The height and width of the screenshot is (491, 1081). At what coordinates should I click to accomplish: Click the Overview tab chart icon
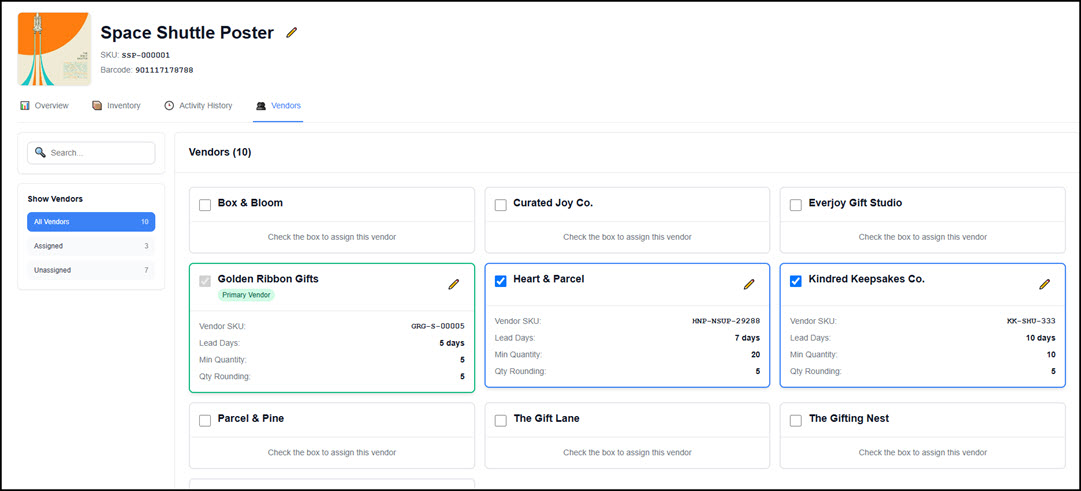[25, 105]
